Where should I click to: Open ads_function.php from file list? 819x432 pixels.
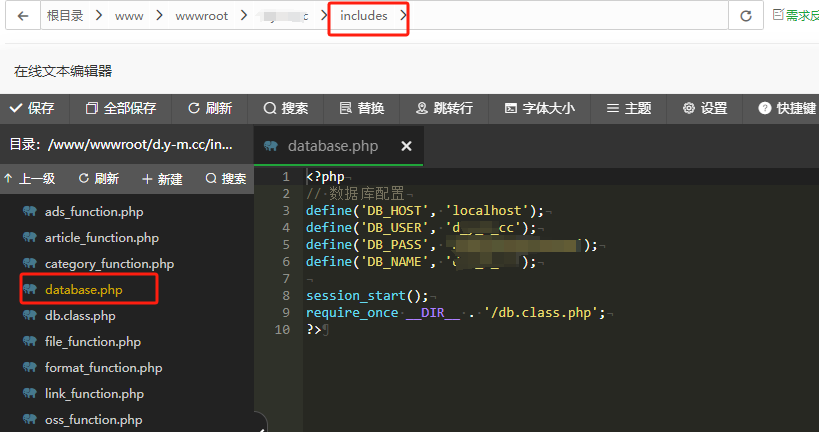95,212
